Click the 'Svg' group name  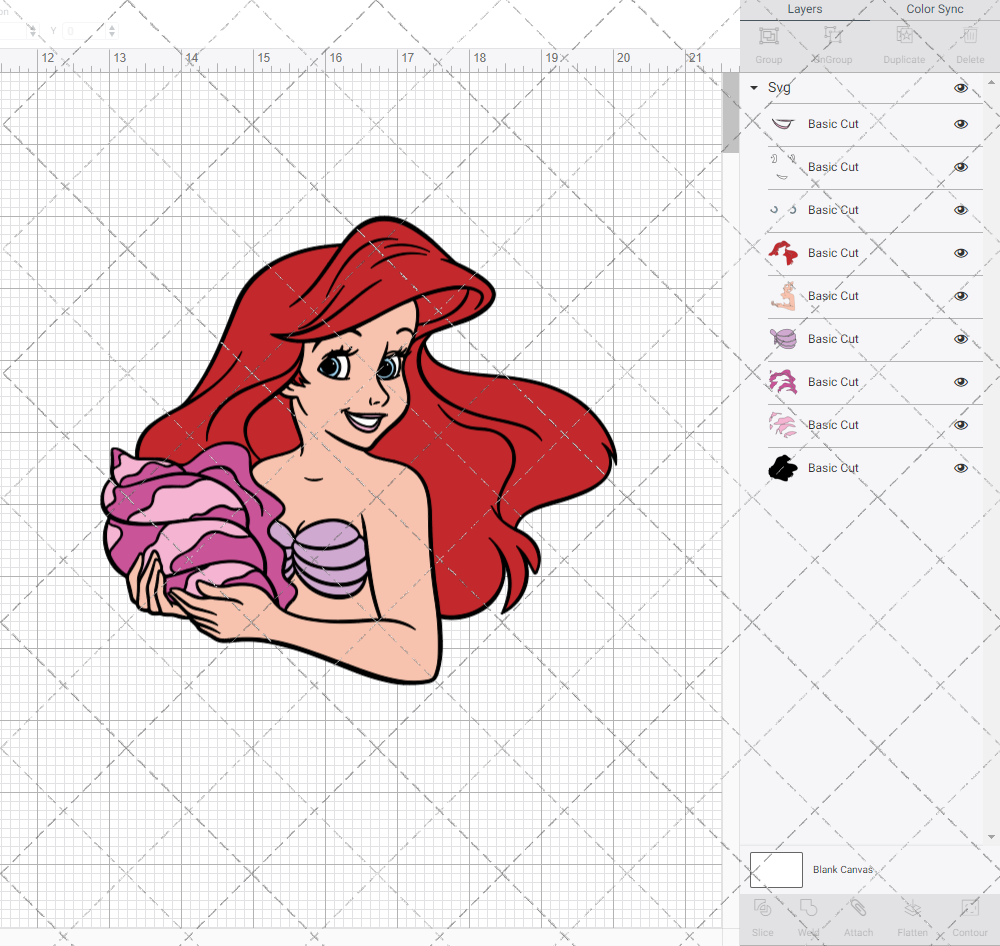click(x=779, y=88)
